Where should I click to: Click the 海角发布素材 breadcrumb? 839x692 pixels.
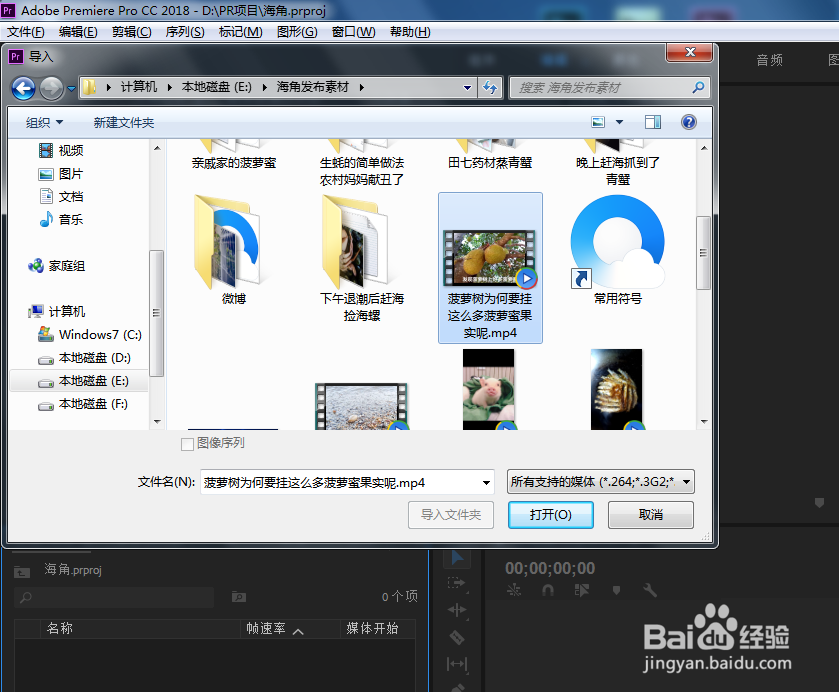coord(312,87)
